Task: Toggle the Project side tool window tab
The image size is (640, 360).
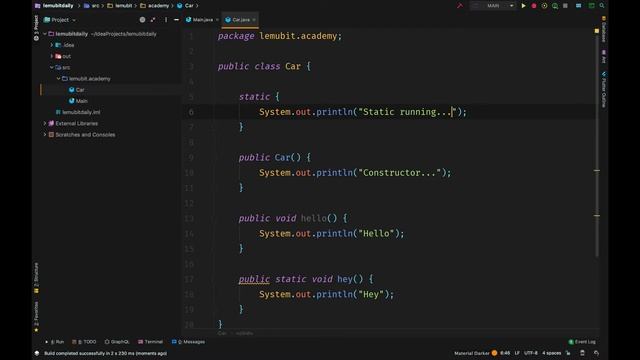Action: (36, 28)
